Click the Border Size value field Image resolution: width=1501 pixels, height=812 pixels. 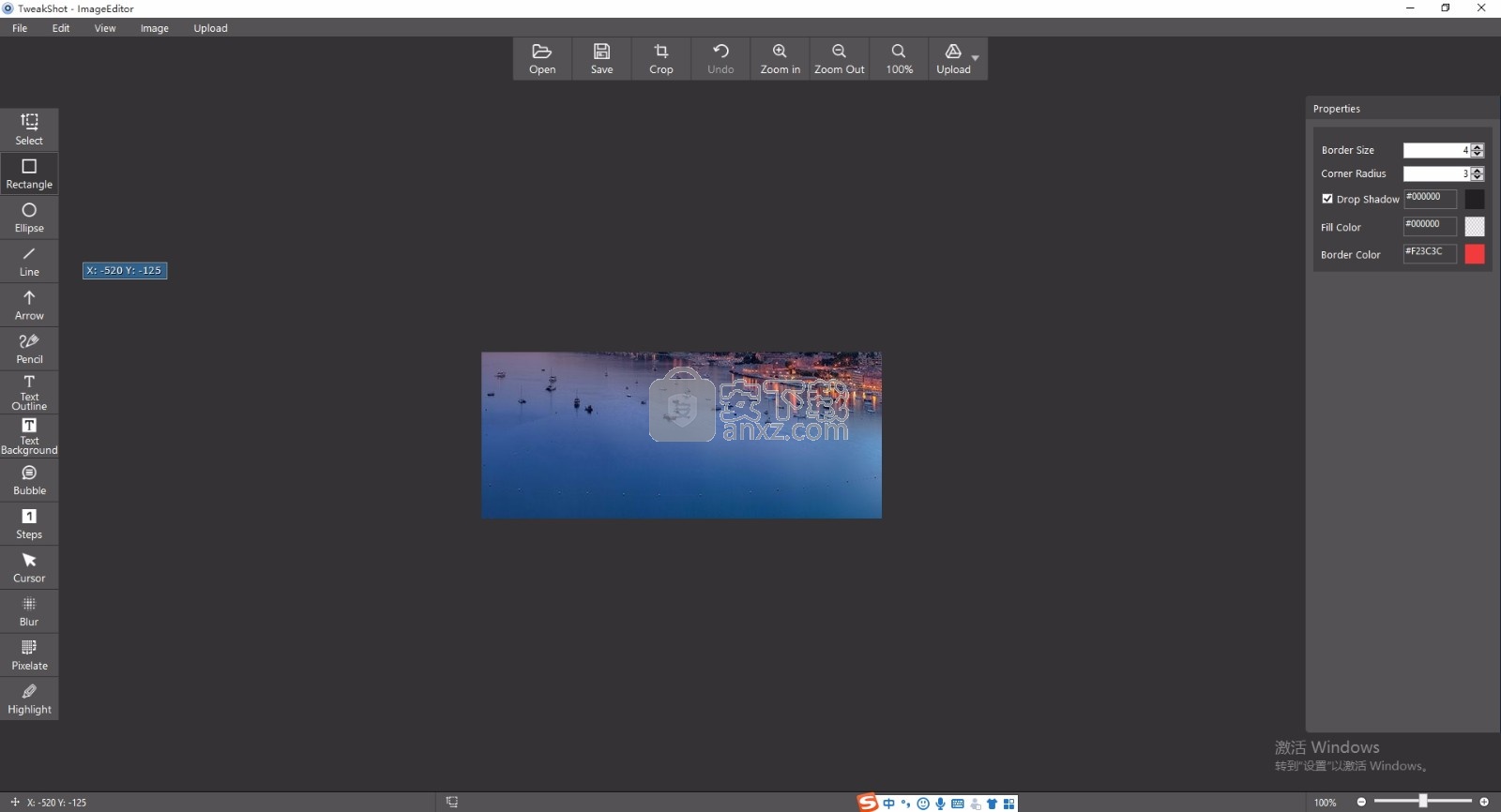pyautogui.click(x=1436, y=150)
